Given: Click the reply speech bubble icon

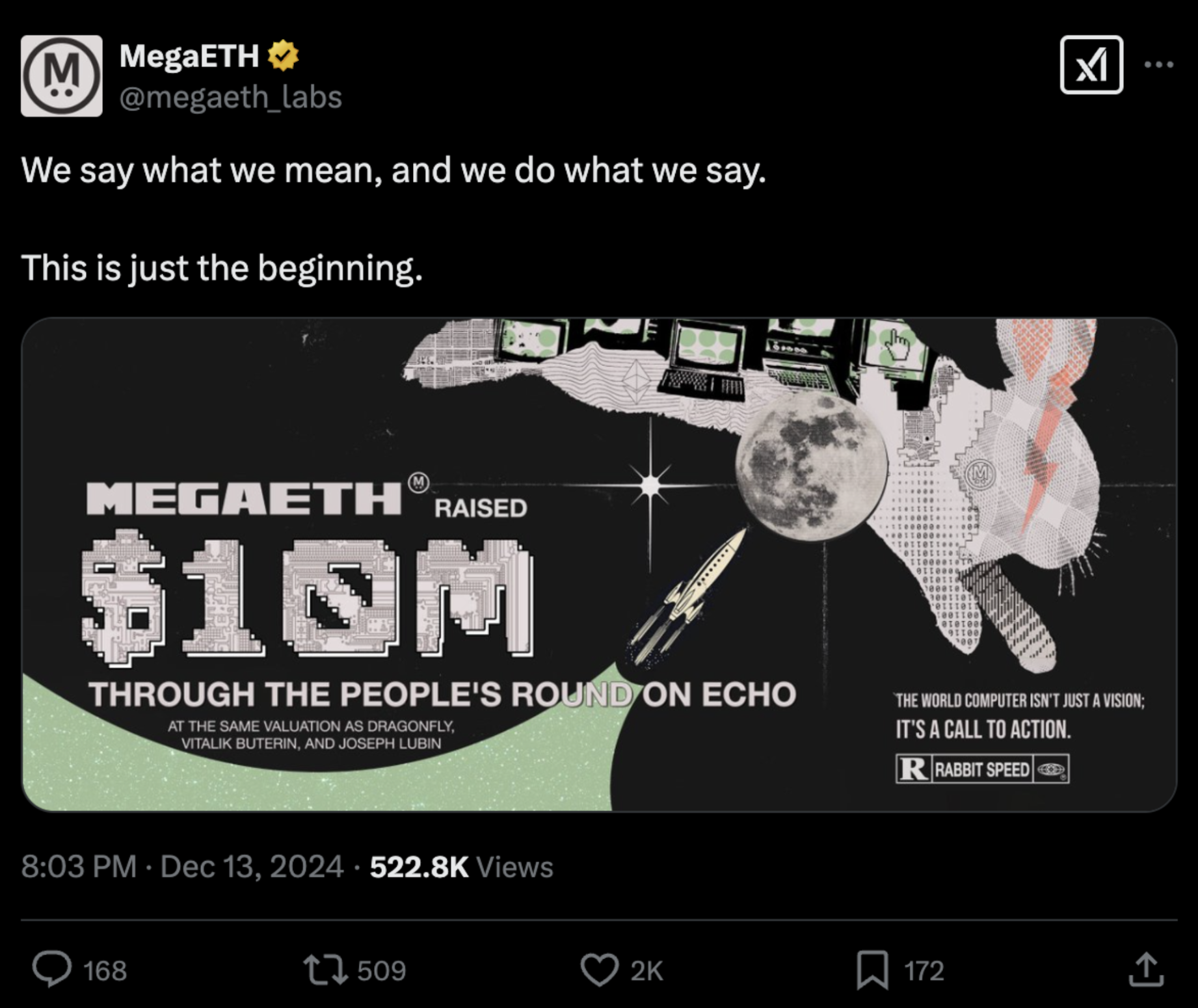Looking at the screenshot, I should (x=52, y=970).
